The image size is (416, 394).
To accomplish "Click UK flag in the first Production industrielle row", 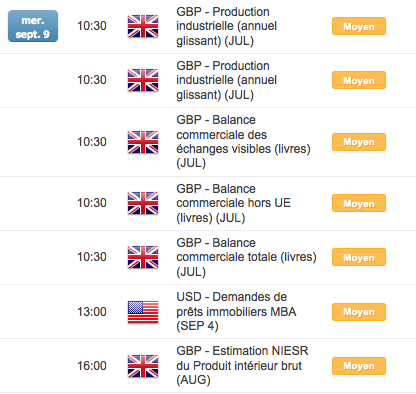I will (x=143, y=26).
